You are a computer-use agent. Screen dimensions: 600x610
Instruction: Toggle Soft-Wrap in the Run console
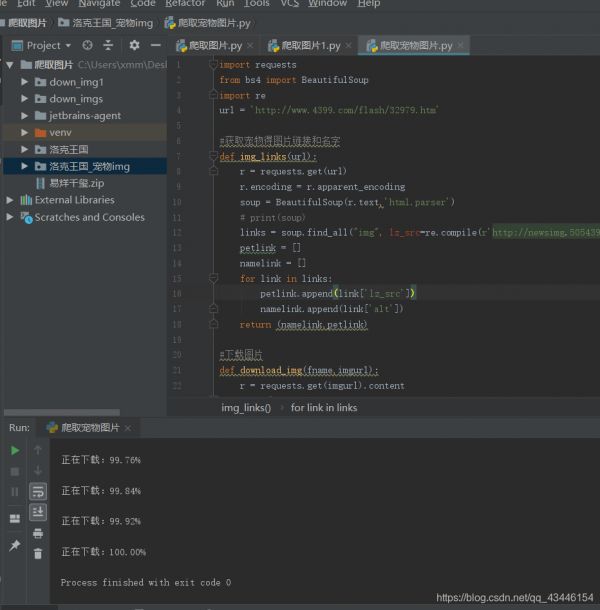(38, 492)
